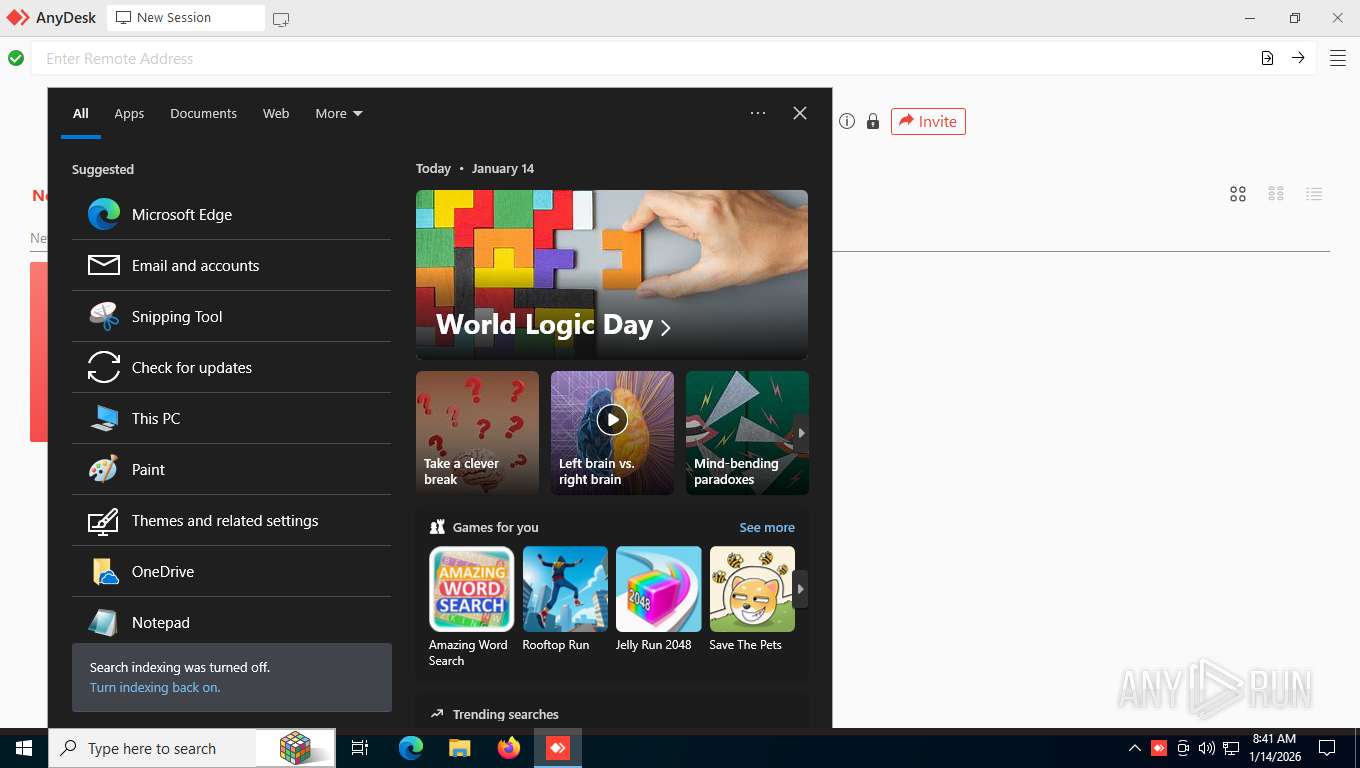
Task: Click the AnyDesk connect arrow icon
Action: [1298, 58]
